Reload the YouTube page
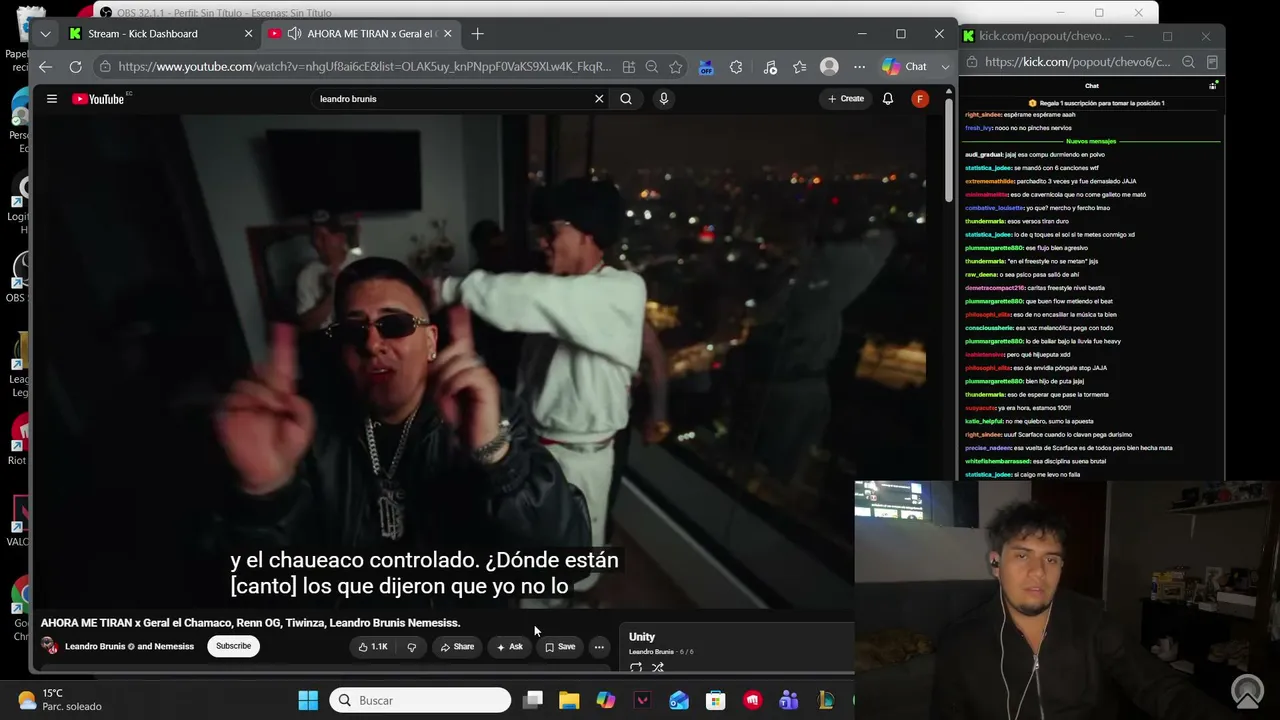1280x720 pixels. 75,67
